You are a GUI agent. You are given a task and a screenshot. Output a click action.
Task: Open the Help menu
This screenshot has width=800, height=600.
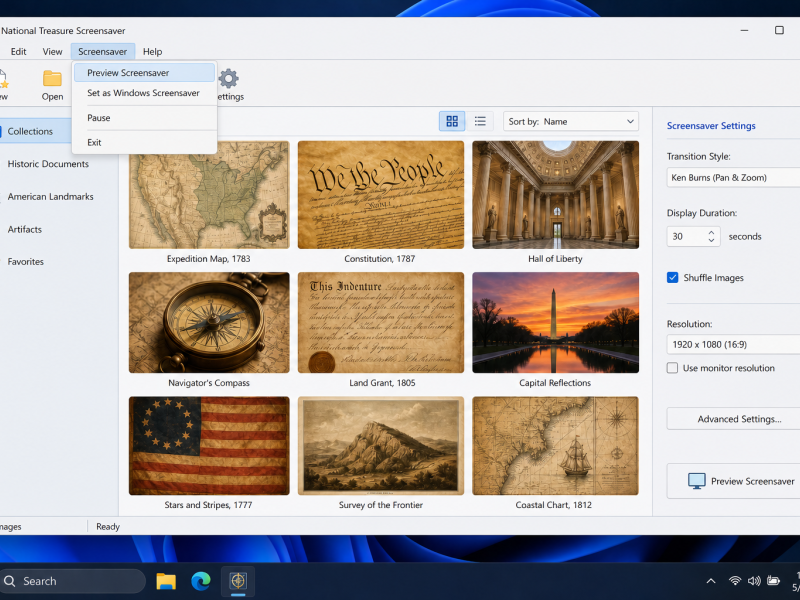tap(152, 52)
